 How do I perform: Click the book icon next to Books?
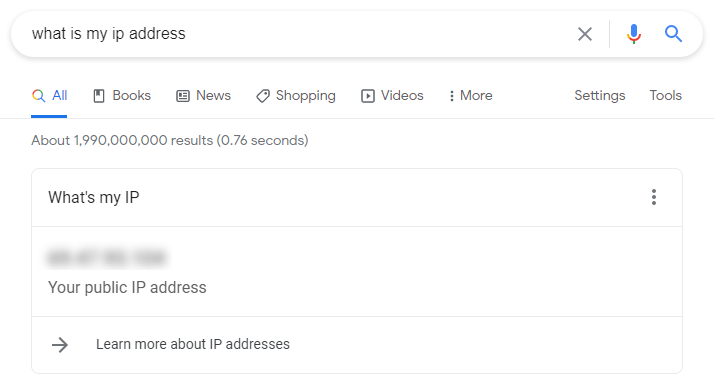tap(99, 96)
